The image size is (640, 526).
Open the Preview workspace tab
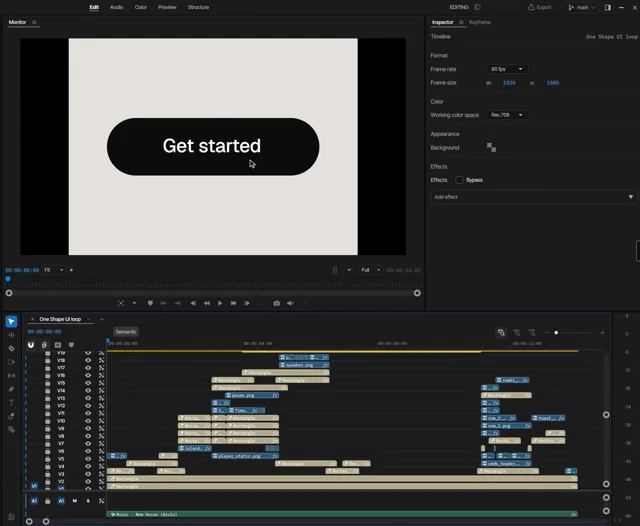167,7
